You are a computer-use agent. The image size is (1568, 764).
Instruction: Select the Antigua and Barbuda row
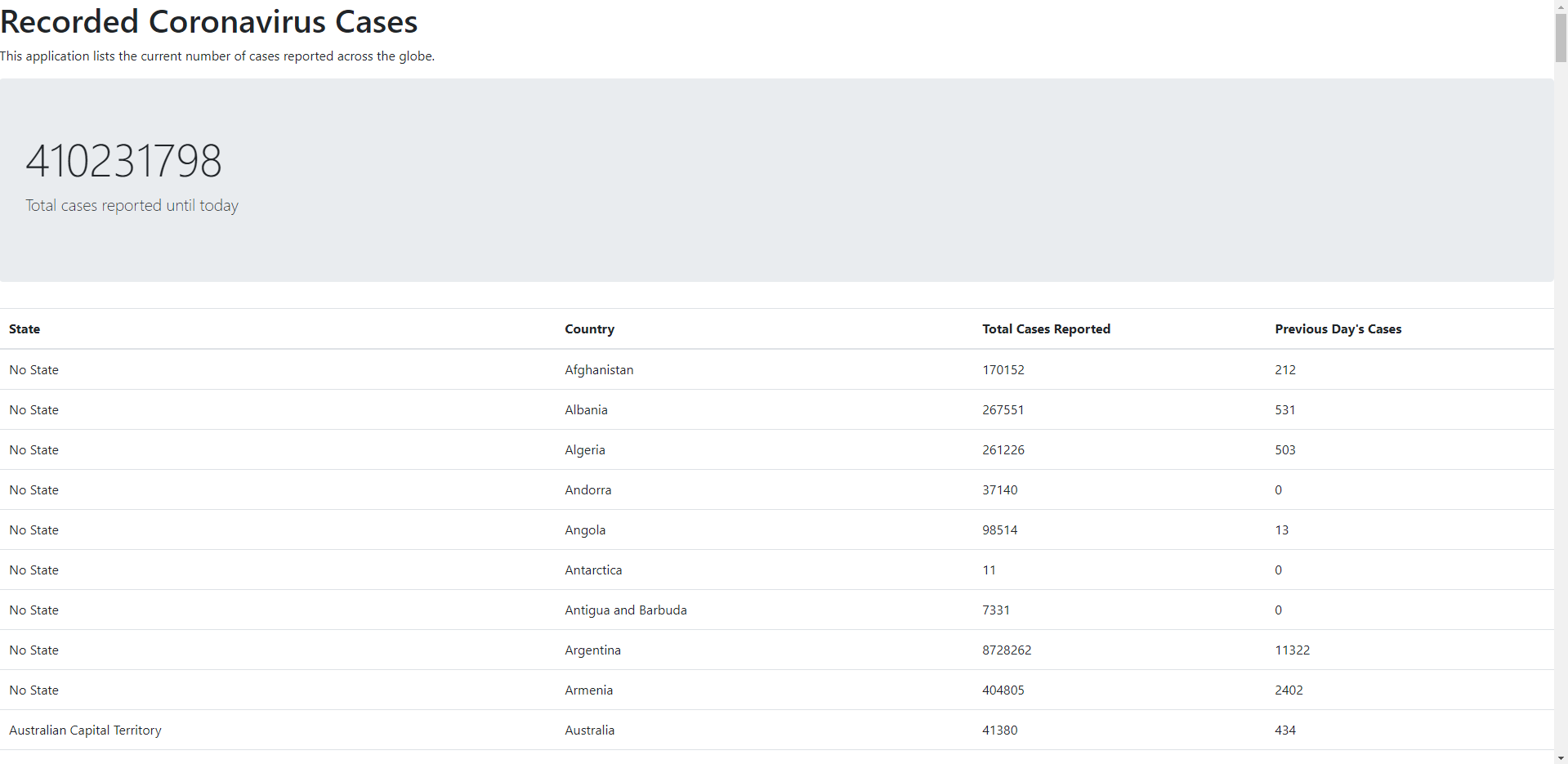[625, 610]
